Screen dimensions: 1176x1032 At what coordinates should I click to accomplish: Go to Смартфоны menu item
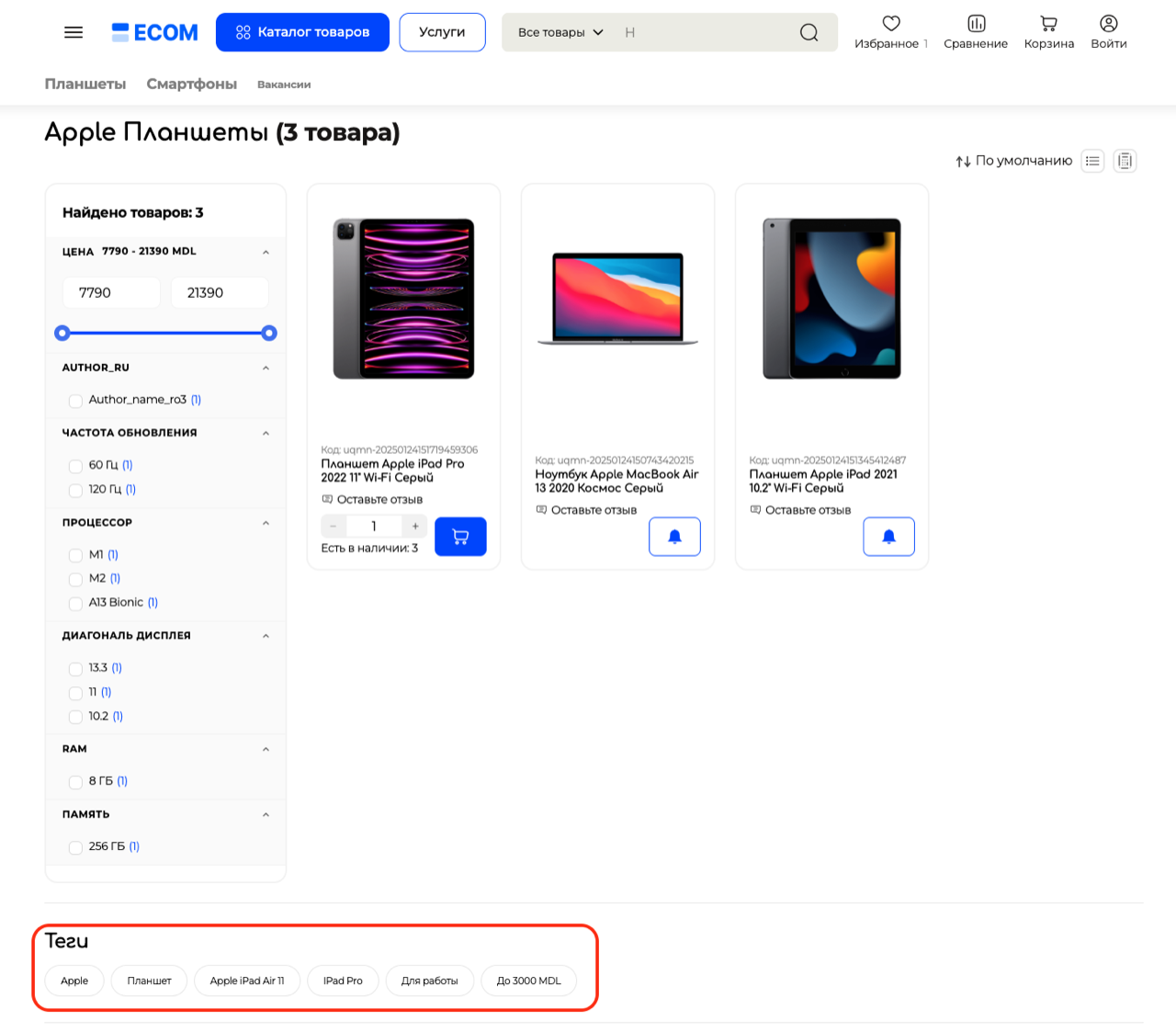pos(191,84)
